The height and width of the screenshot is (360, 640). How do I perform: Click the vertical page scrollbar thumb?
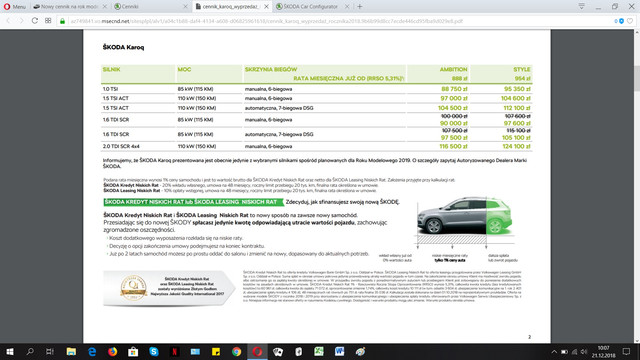pos(637,78)
